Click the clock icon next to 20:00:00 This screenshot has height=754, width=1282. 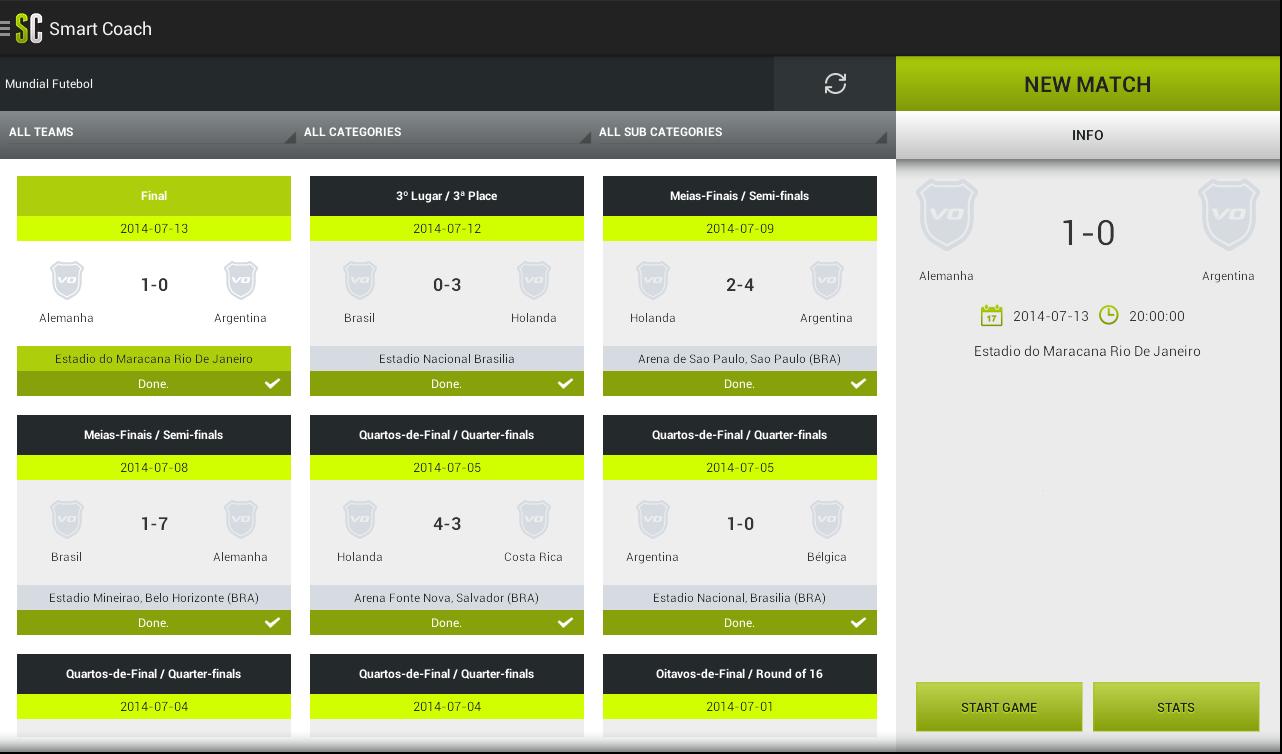[1109, 314]
